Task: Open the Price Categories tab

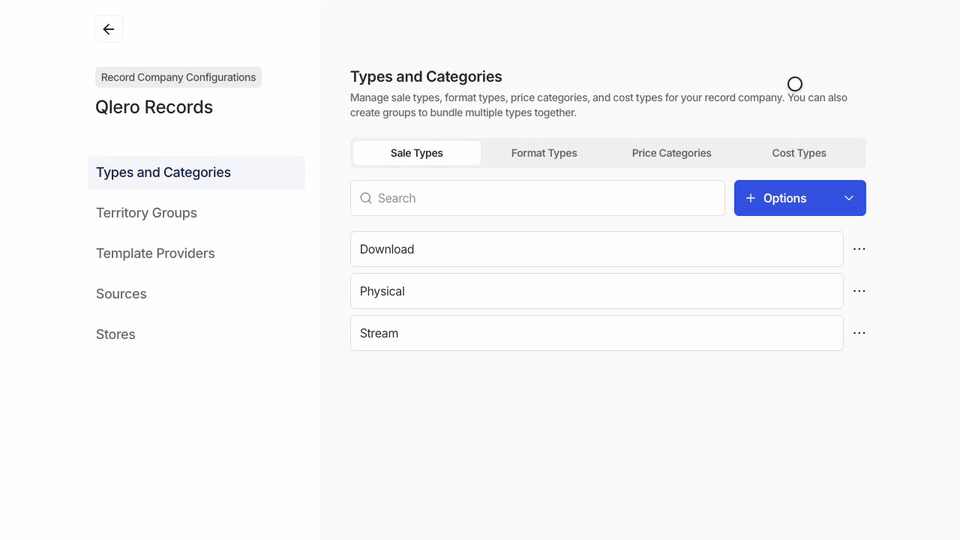Action: (x=671, y=153)
